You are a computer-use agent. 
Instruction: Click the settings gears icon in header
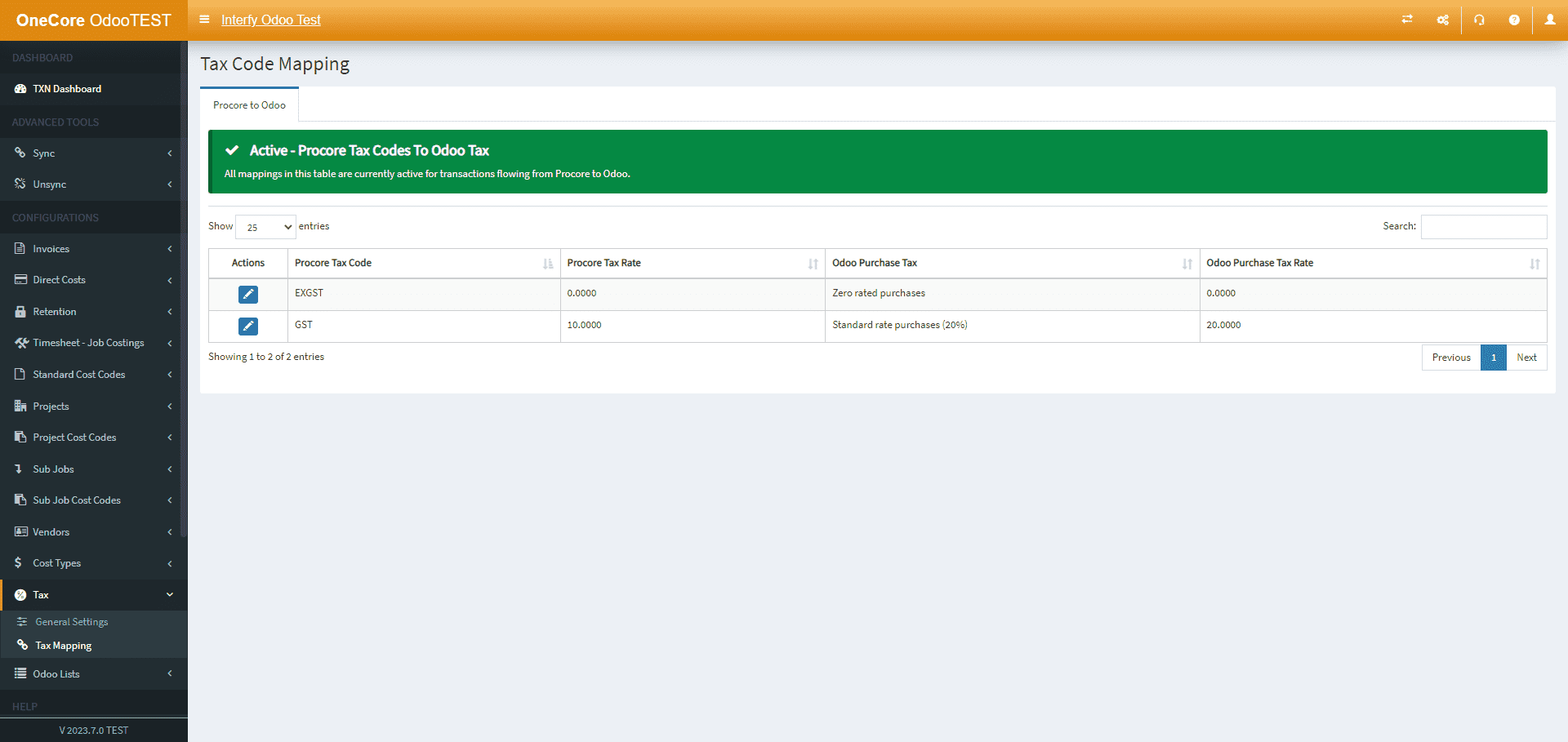1443,20
